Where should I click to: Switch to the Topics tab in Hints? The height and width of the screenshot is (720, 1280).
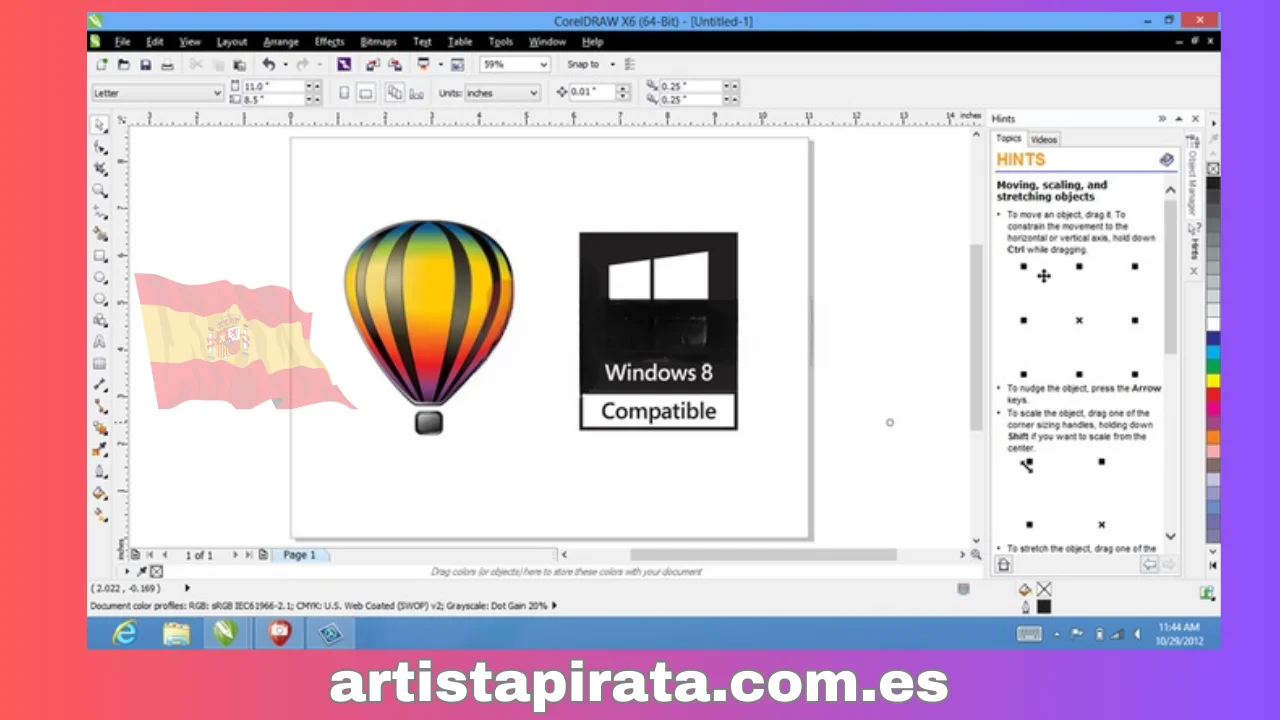1009,138
